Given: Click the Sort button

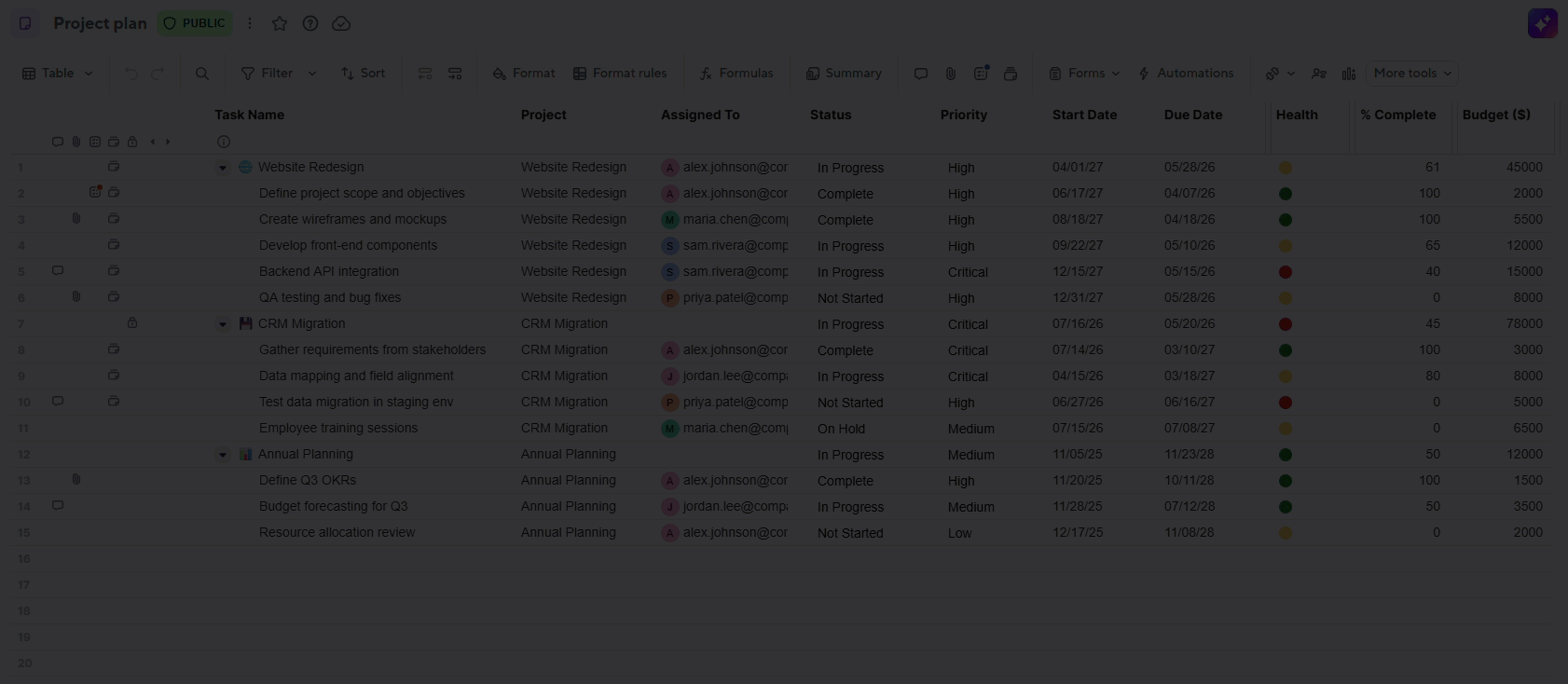Looking at the screenshot, I should pyautogui.click(x=363, y=73).
